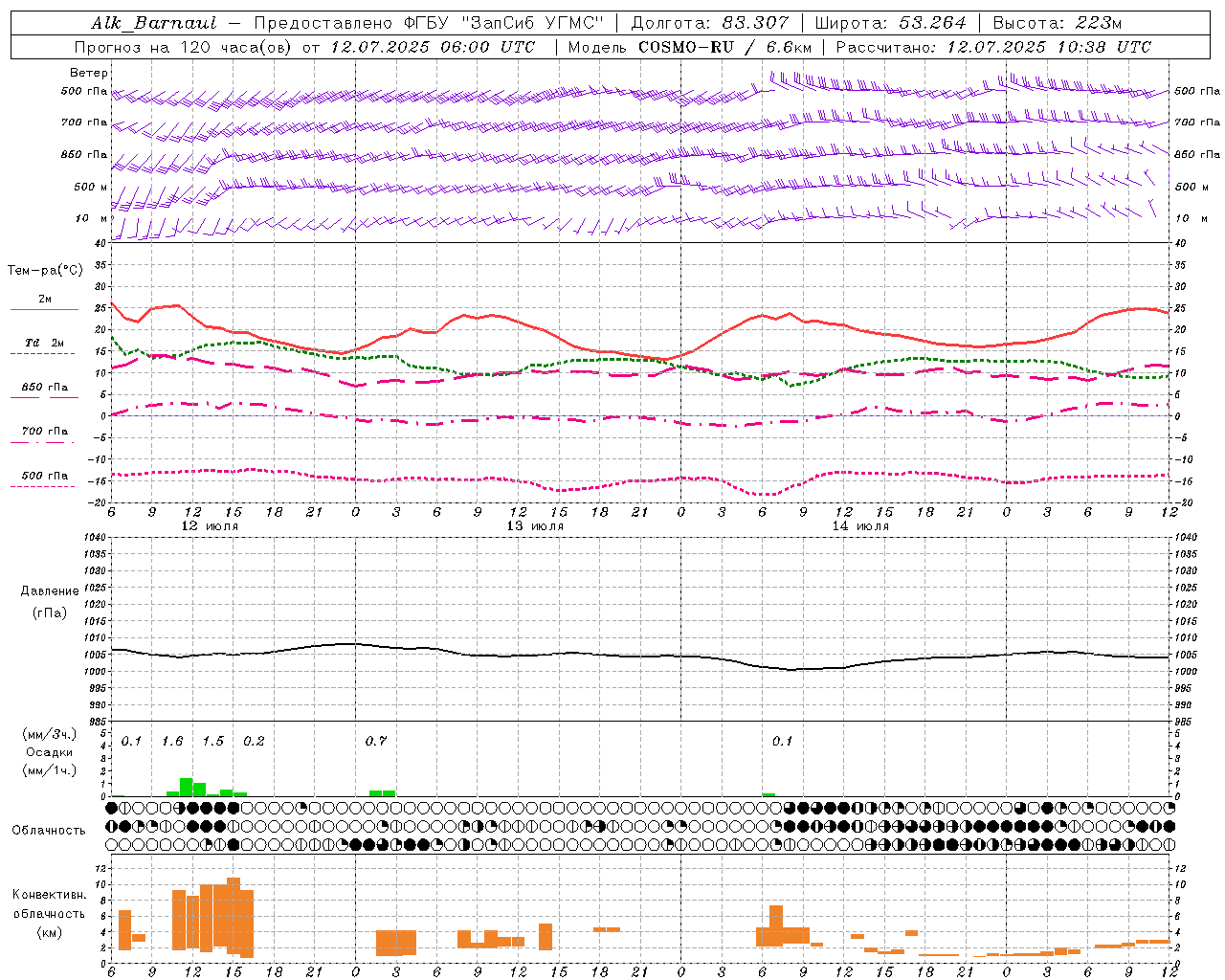Select the 'Долгота: 83.307' header text
This screenshot has width=1225, height=980.
tap(710, 23)
